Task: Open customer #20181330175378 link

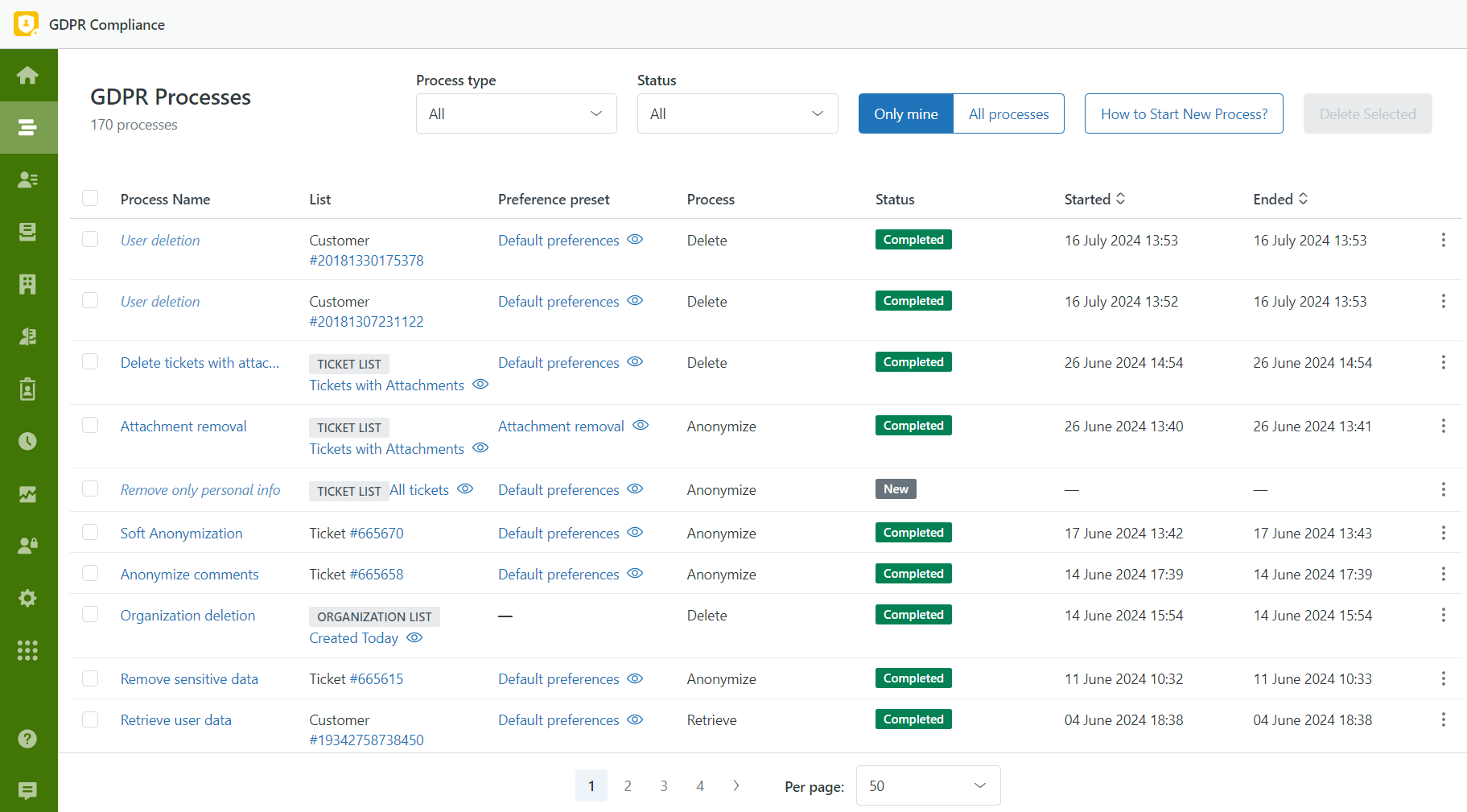Action: pyautogui.click(x=367, y=260)
